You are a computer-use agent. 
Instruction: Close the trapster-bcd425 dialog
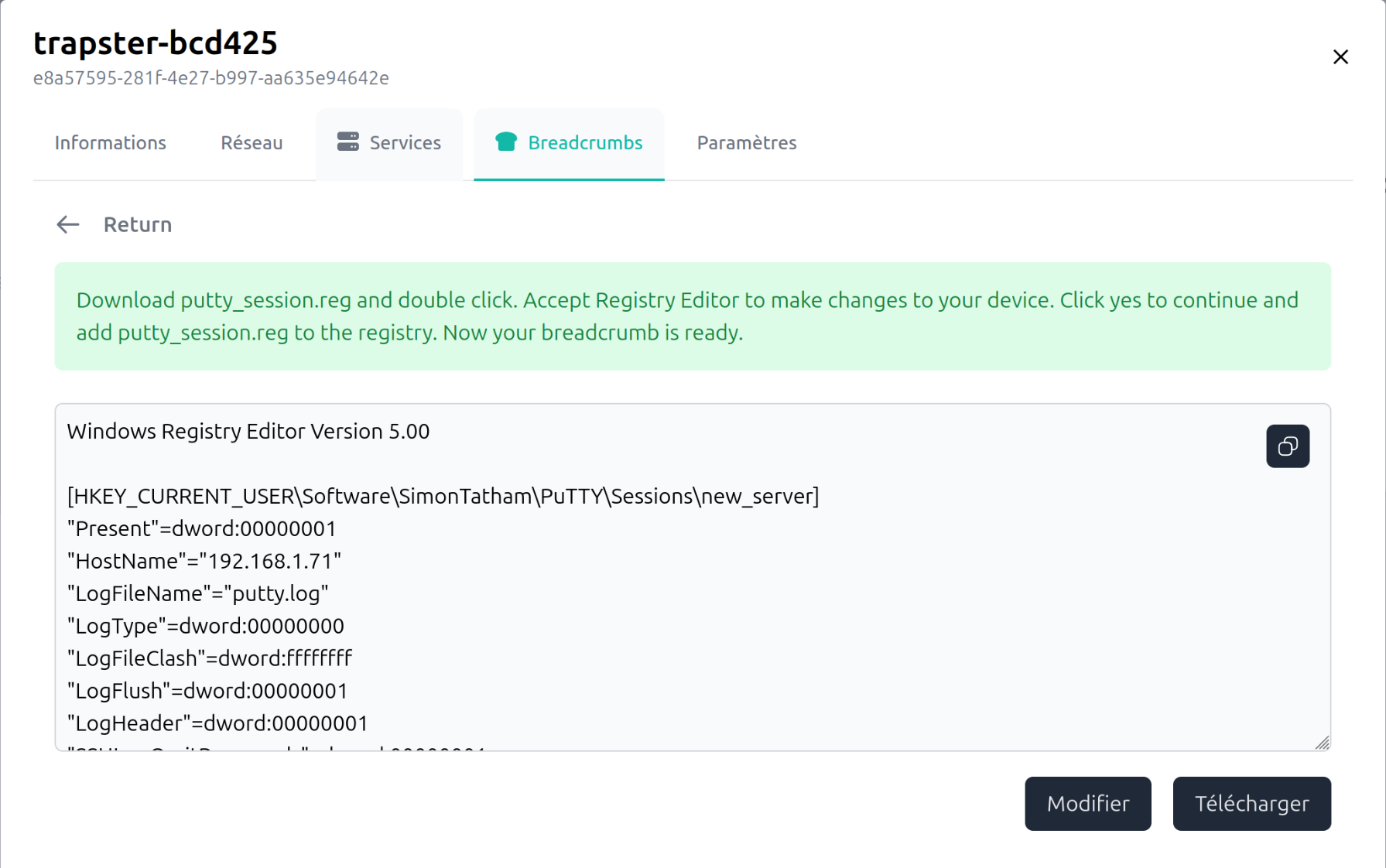[1340, 57]
